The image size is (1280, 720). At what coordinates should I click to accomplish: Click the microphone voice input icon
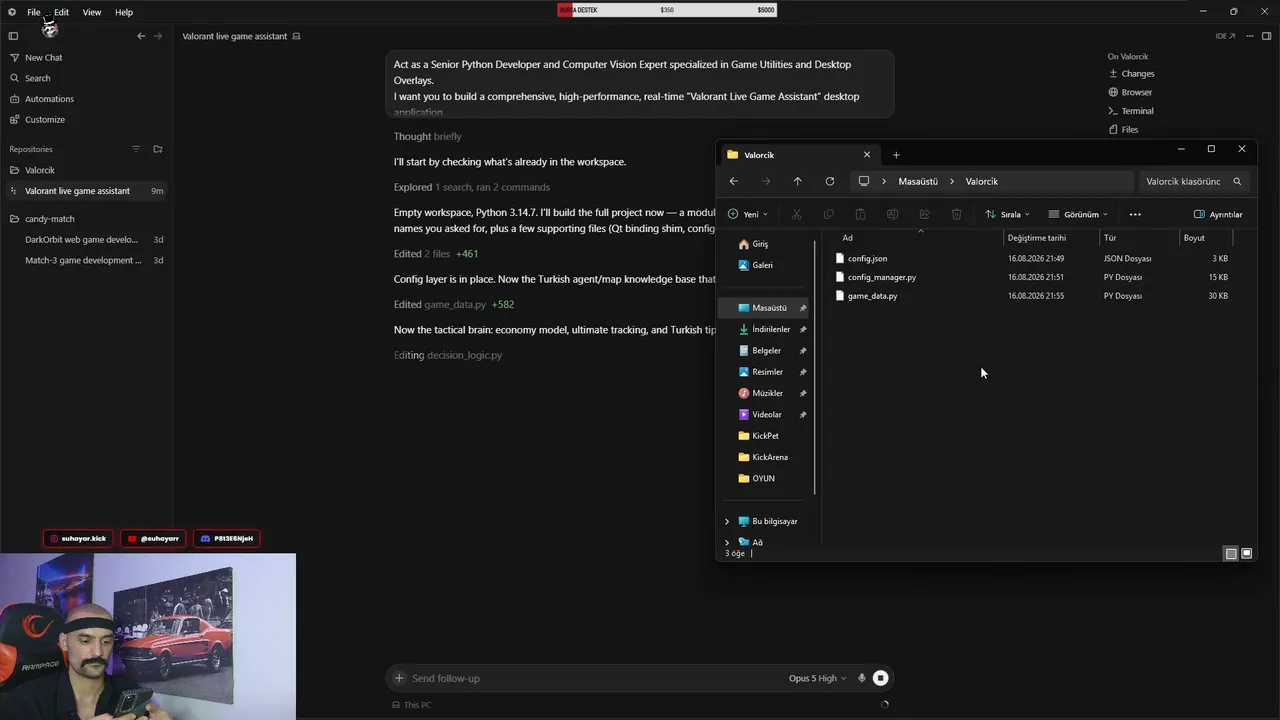(x=862, y=678)
